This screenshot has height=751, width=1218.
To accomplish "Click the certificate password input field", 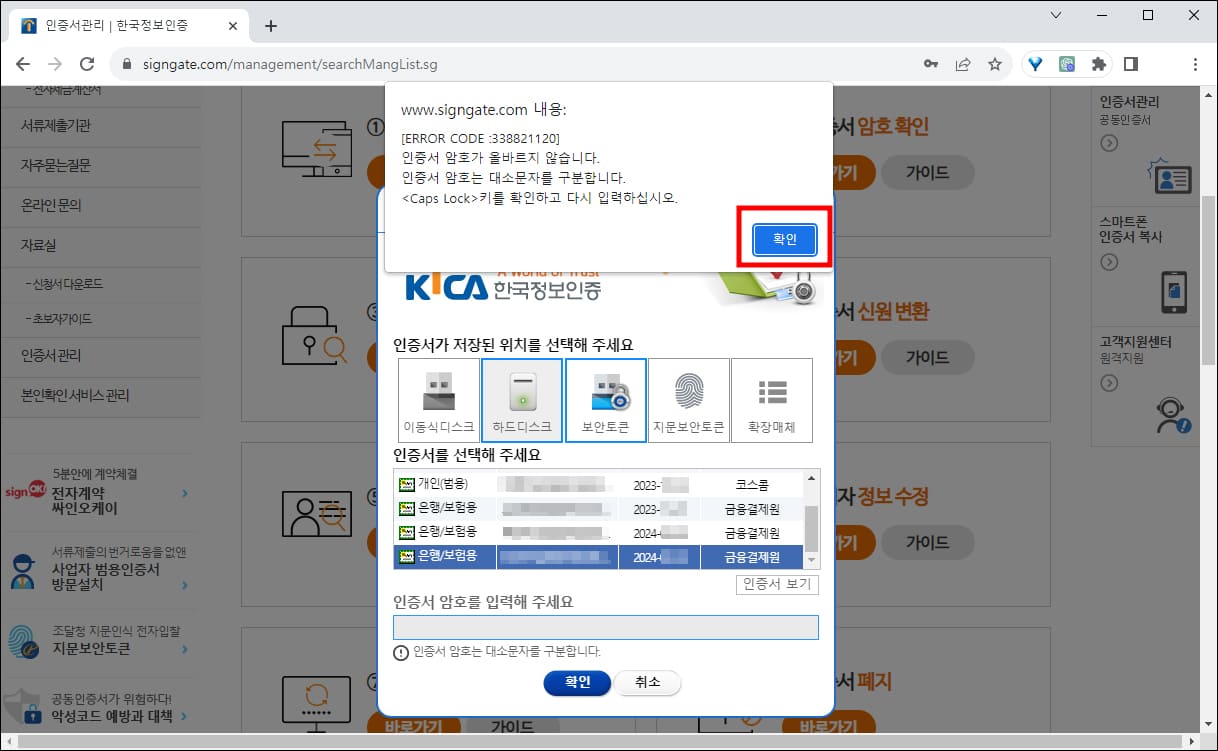I will (606, 627).
